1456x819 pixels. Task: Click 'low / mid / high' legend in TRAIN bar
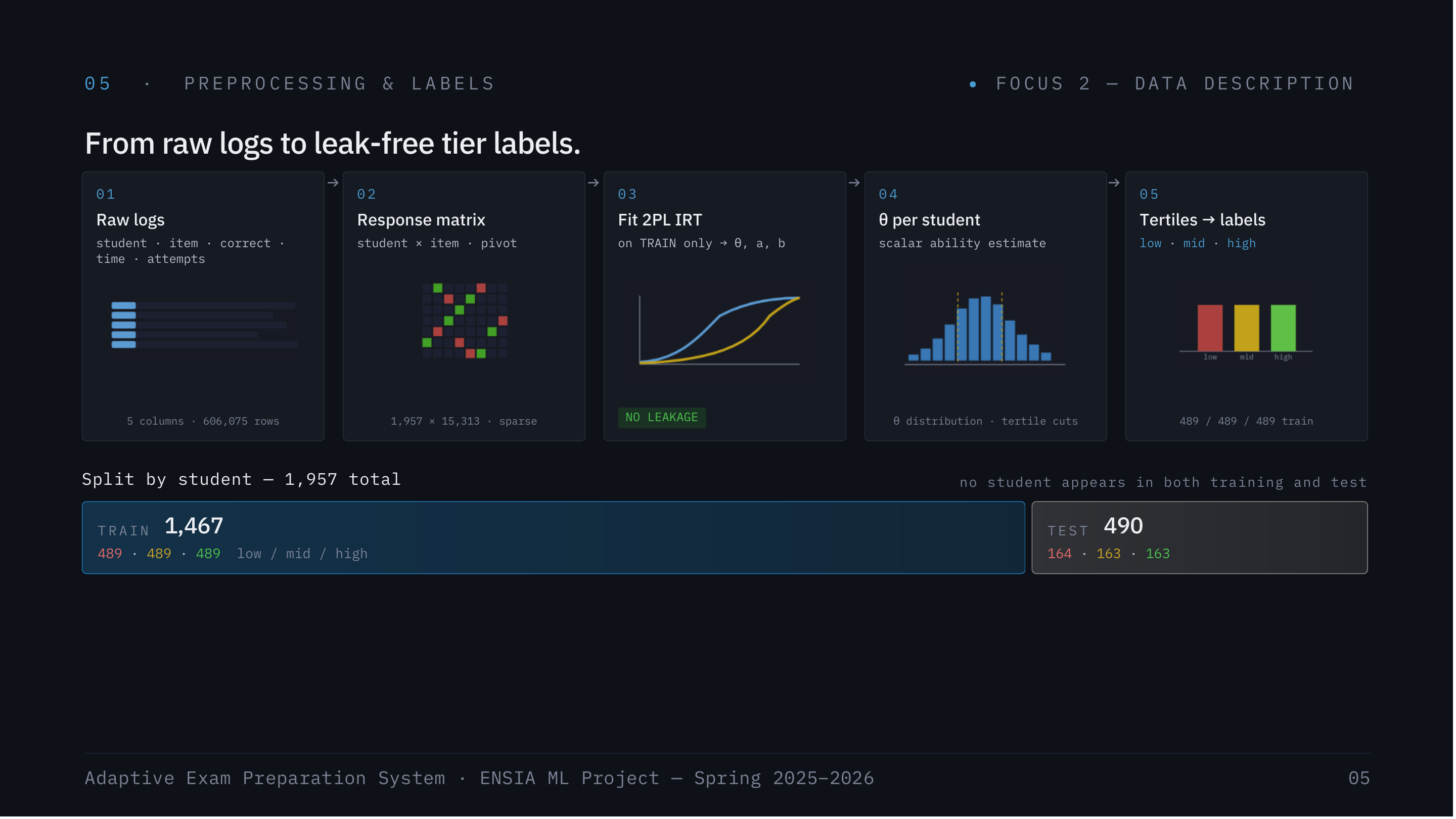303,555
